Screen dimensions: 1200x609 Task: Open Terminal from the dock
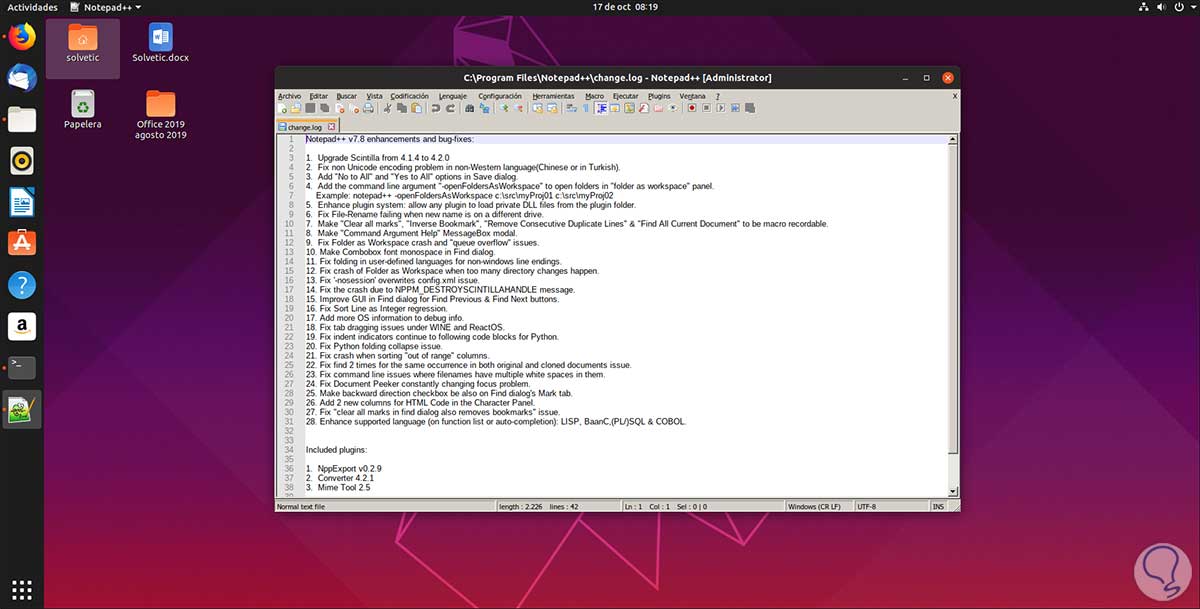coord(21,367)
